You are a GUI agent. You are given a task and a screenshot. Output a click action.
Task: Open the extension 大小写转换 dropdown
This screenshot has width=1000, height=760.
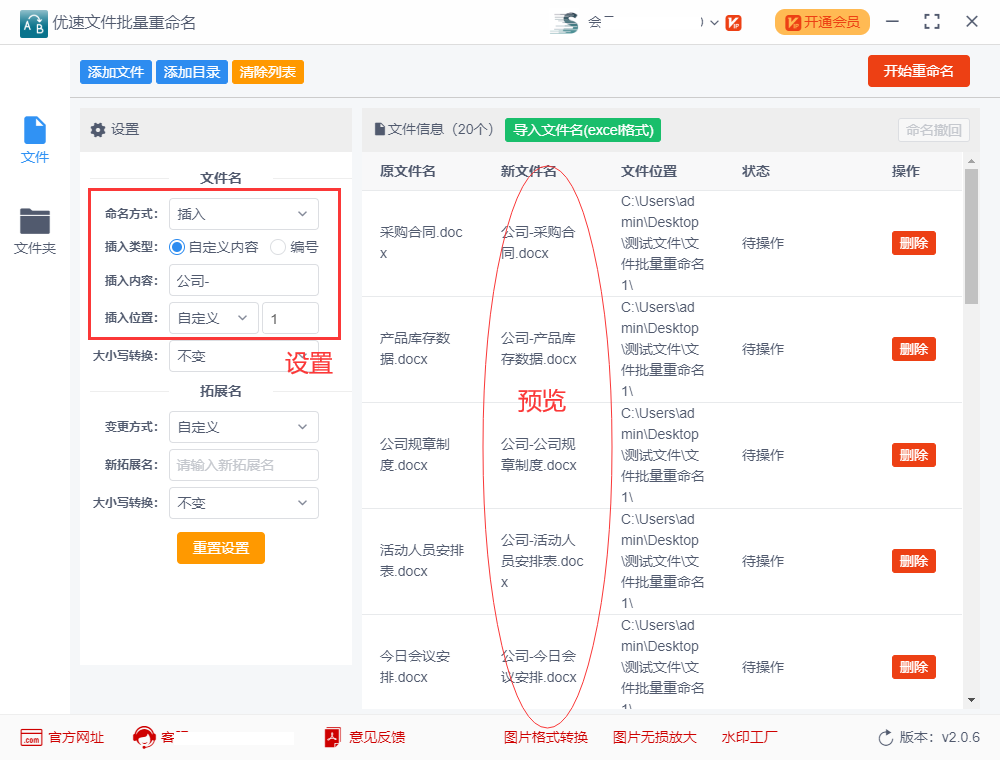(x=244, y=503)
